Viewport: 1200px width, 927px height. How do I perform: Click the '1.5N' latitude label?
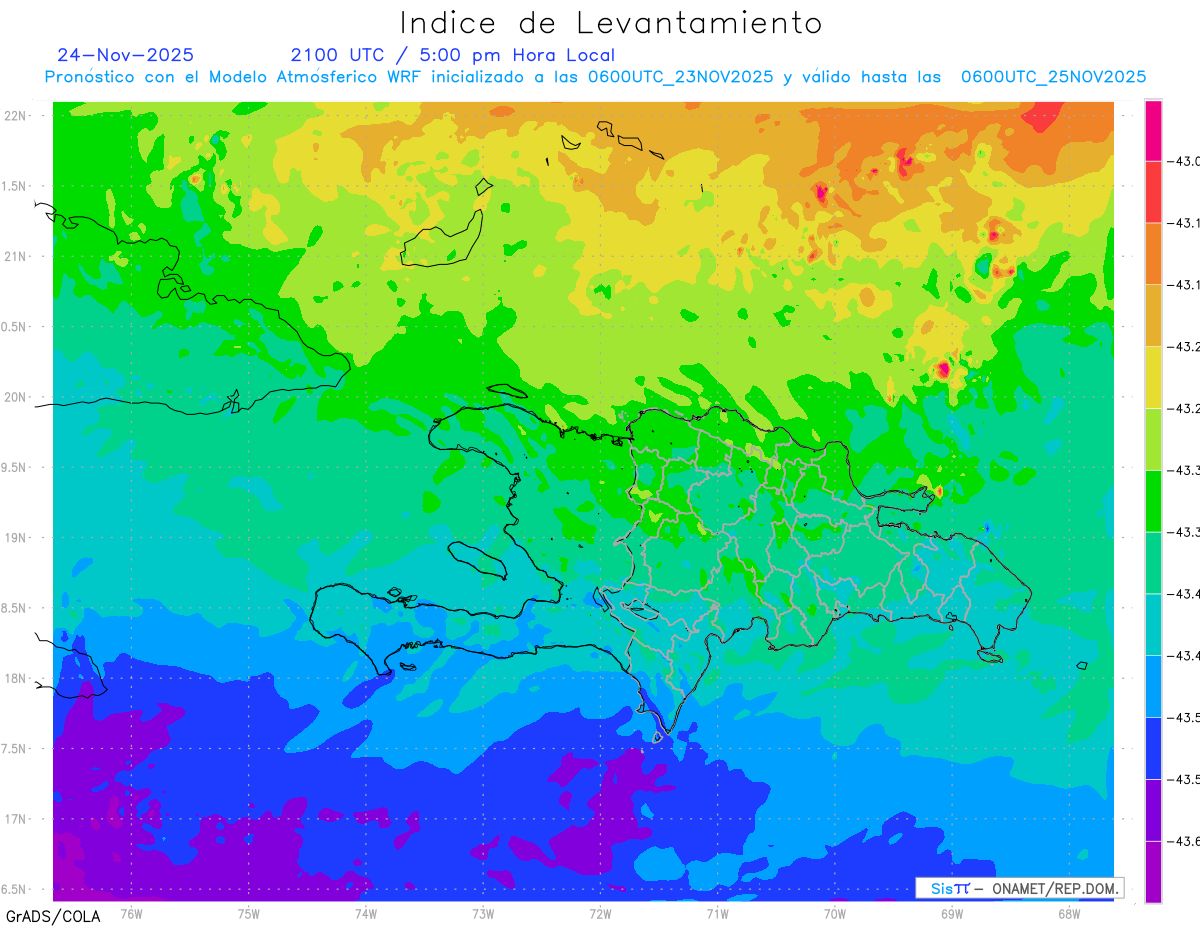(14, 186)
